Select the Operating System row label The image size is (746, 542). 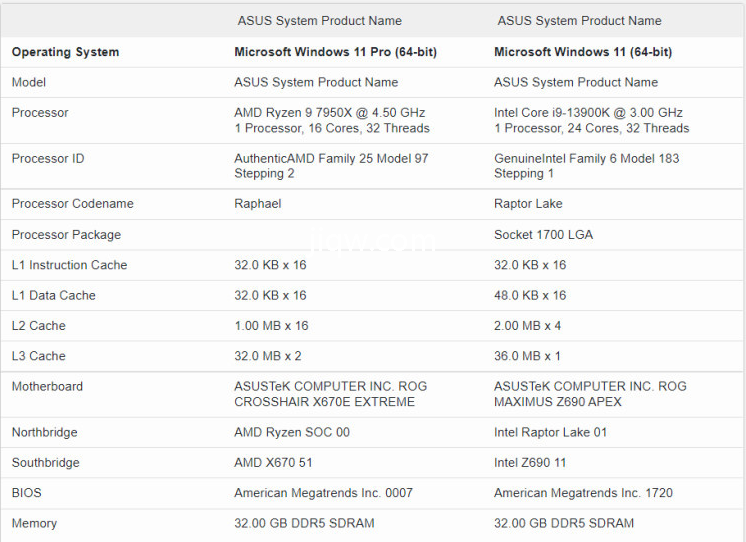pyautogui.click(x=65, y=52)
